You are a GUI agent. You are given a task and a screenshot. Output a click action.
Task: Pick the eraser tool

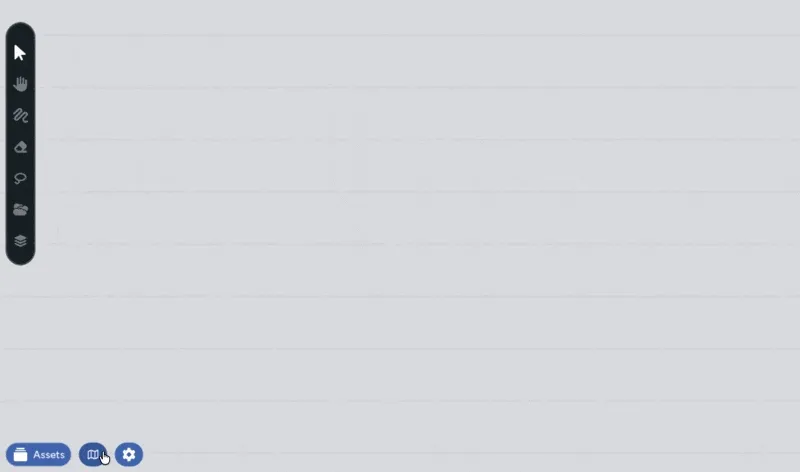[x=20, y=147]
